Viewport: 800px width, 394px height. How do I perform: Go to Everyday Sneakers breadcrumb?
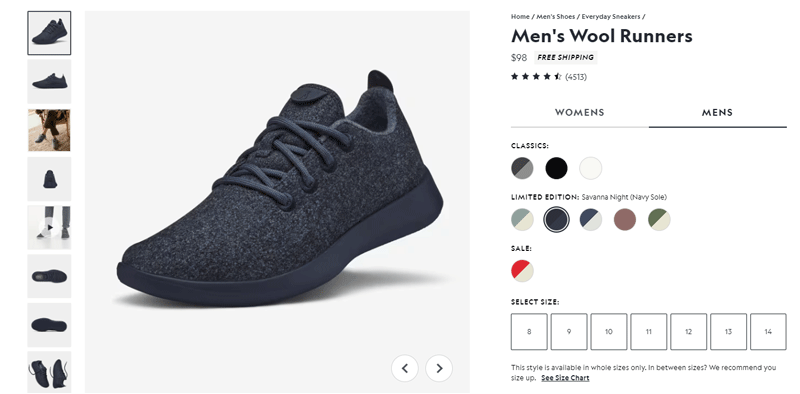click(611, 17)
